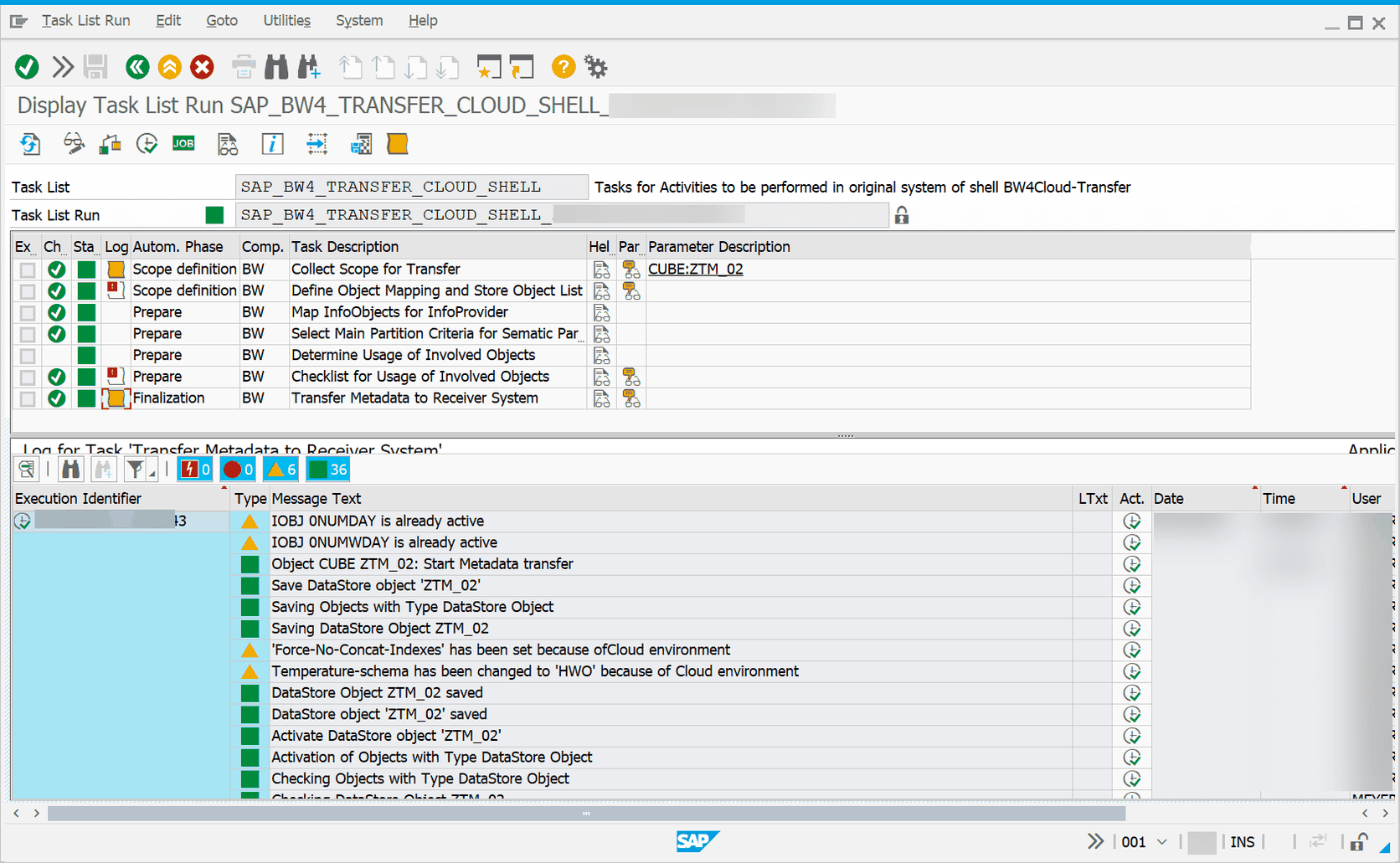Click the information icon in the toolbar
The image size is (1400, 863).
(272, 144)
